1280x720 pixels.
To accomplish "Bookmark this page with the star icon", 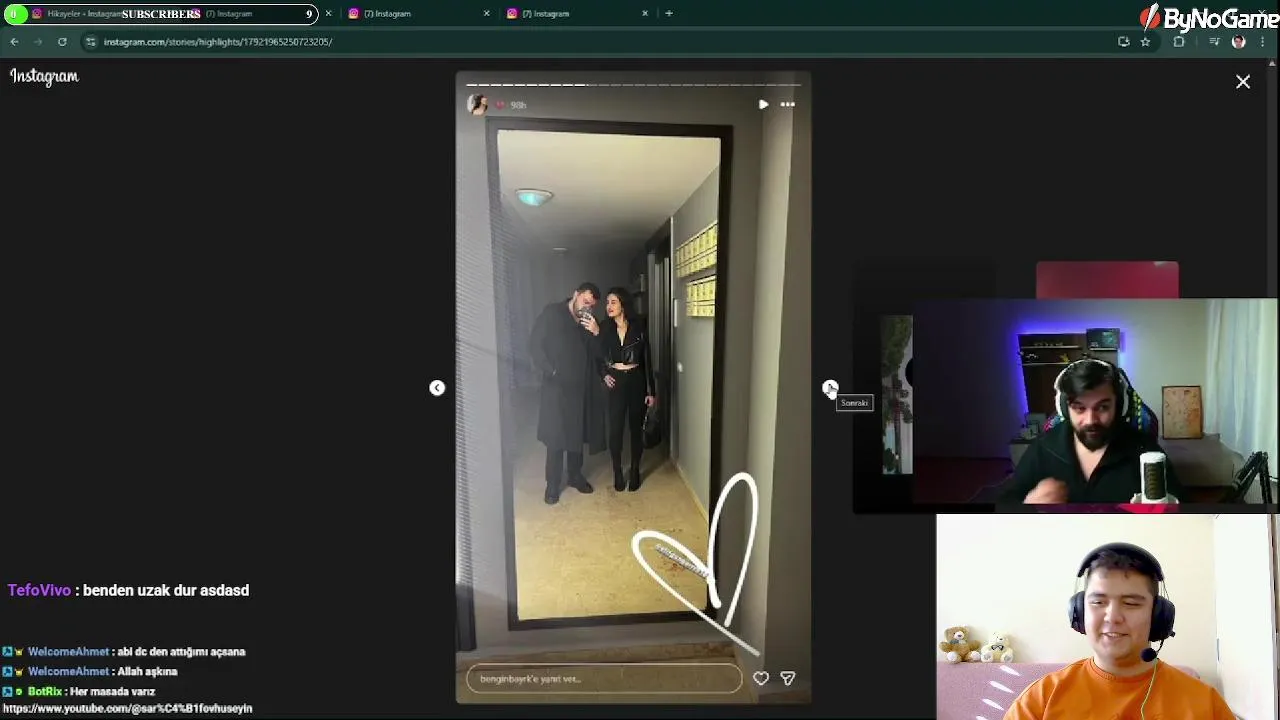I will [x=1146, y=42].
